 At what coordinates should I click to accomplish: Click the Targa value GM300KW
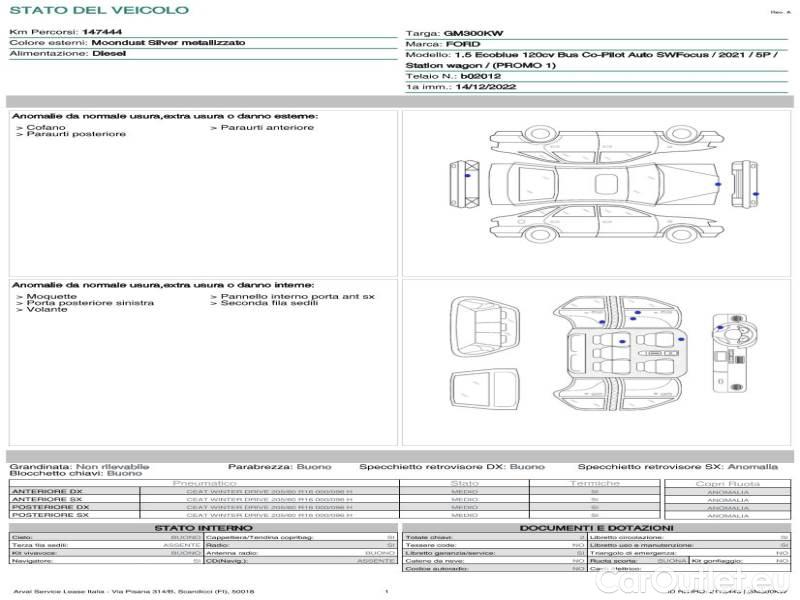click(x=468, y=33)
